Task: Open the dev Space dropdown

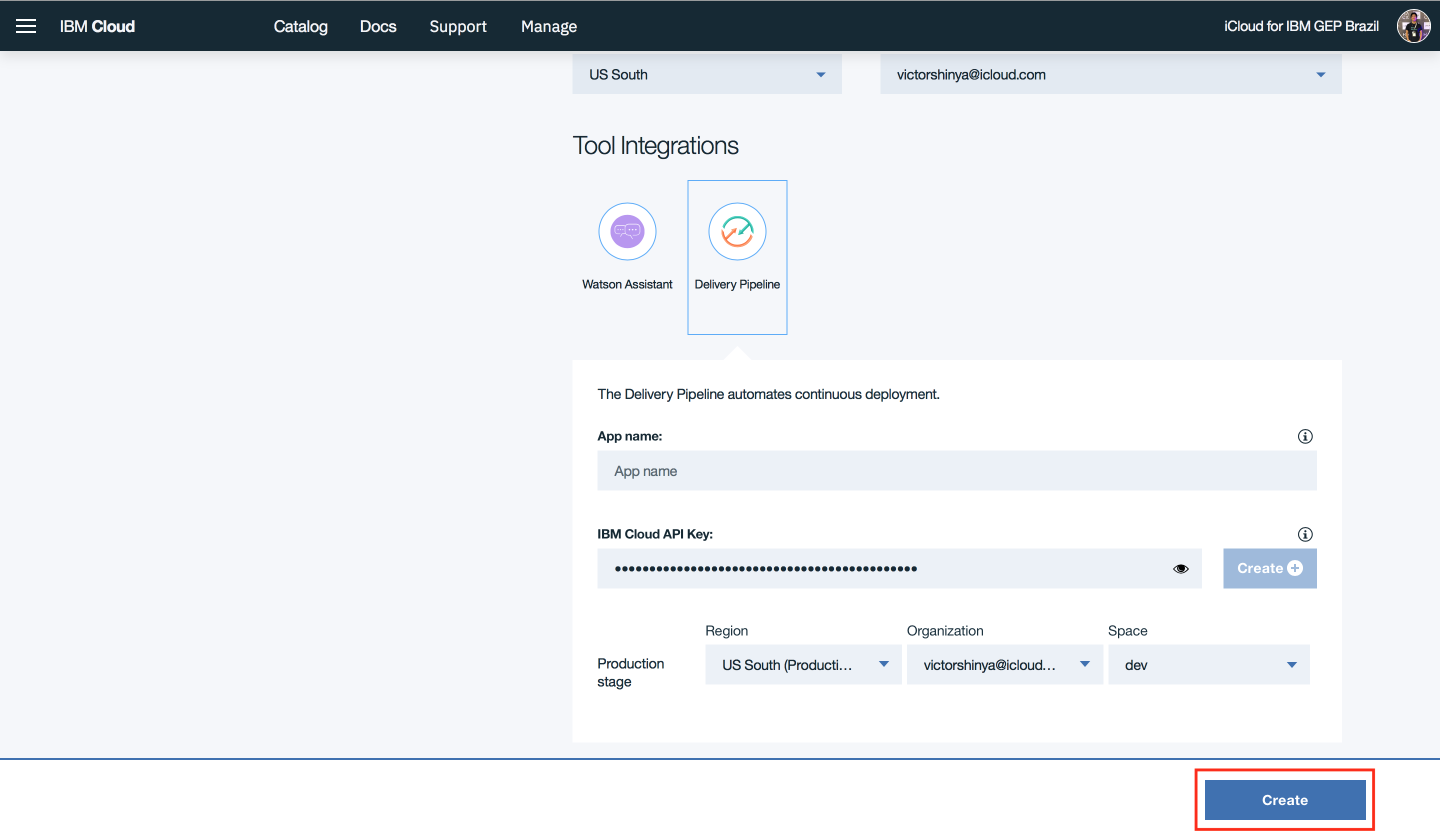Action: pyautogui.click(x=1208, y=664)
